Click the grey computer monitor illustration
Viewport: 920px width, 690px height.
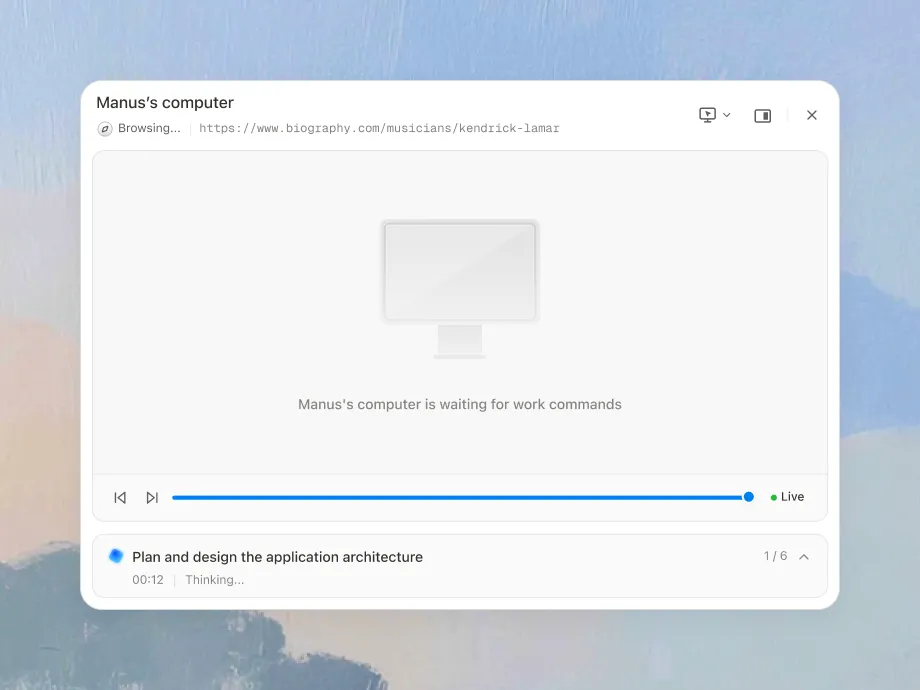point(460,287)
